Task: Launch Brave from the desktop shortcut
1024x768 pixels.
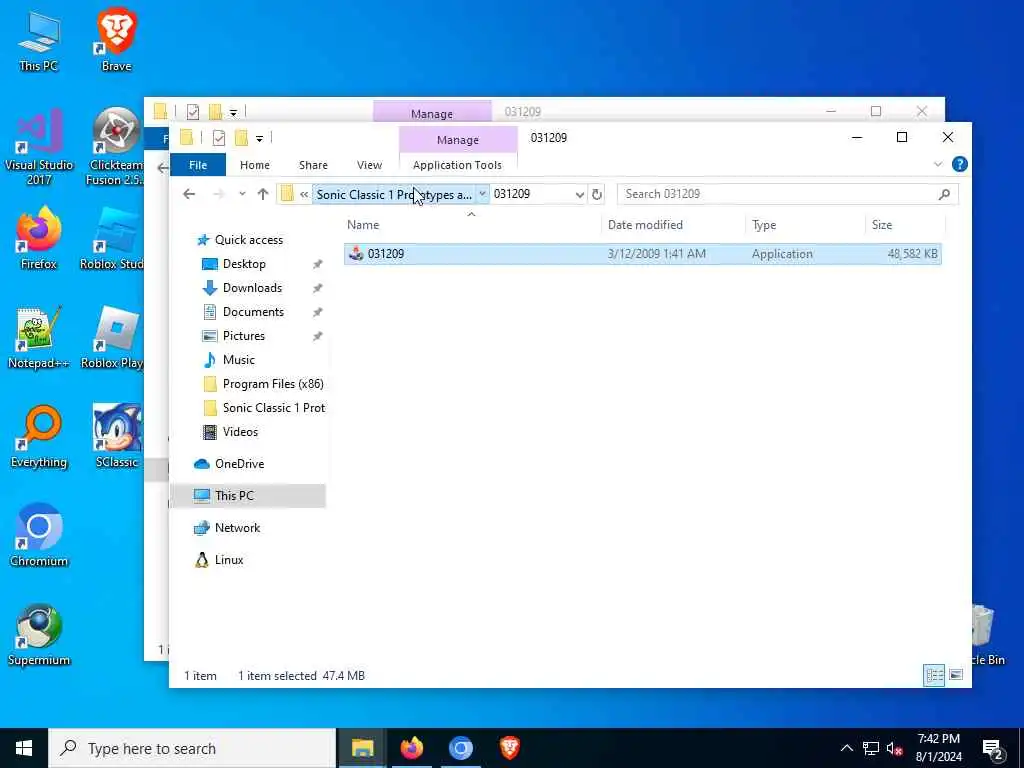Action: click(x=116, y=40)
